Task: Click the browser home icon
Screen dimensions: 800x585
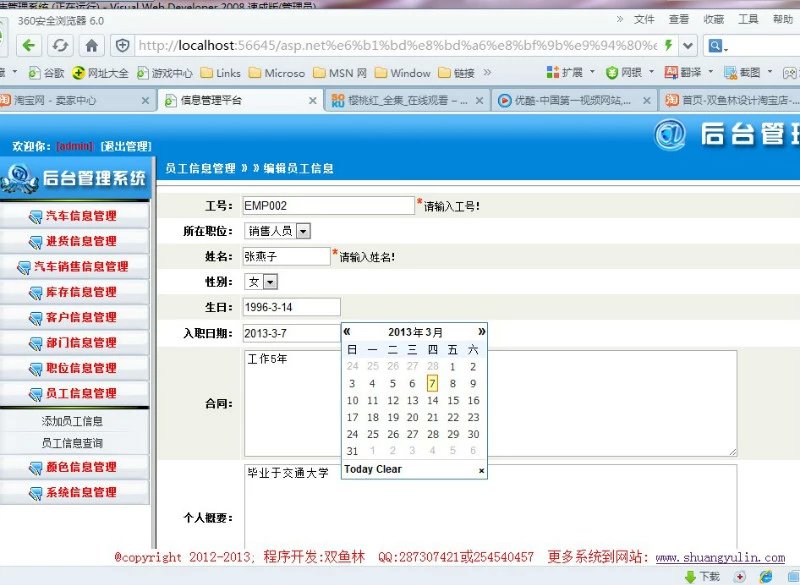Action: click(x=91, y=45)
